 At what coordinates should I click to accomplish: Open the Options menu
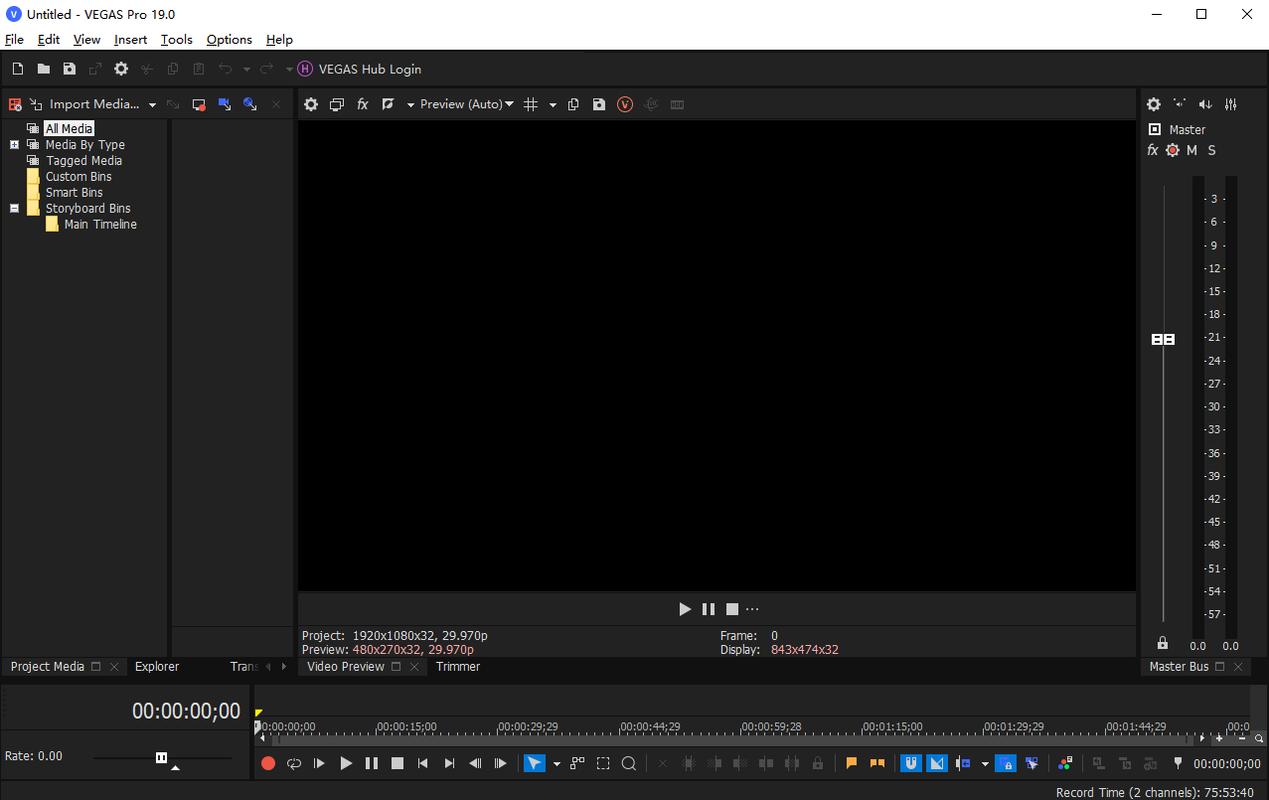(x=229, y=39)
